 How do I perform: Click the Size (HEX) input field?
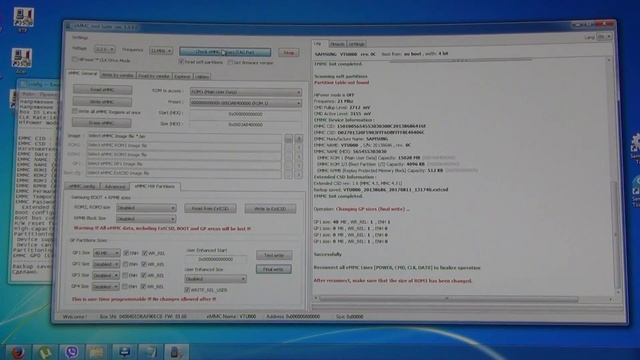[x=246, y=124]
